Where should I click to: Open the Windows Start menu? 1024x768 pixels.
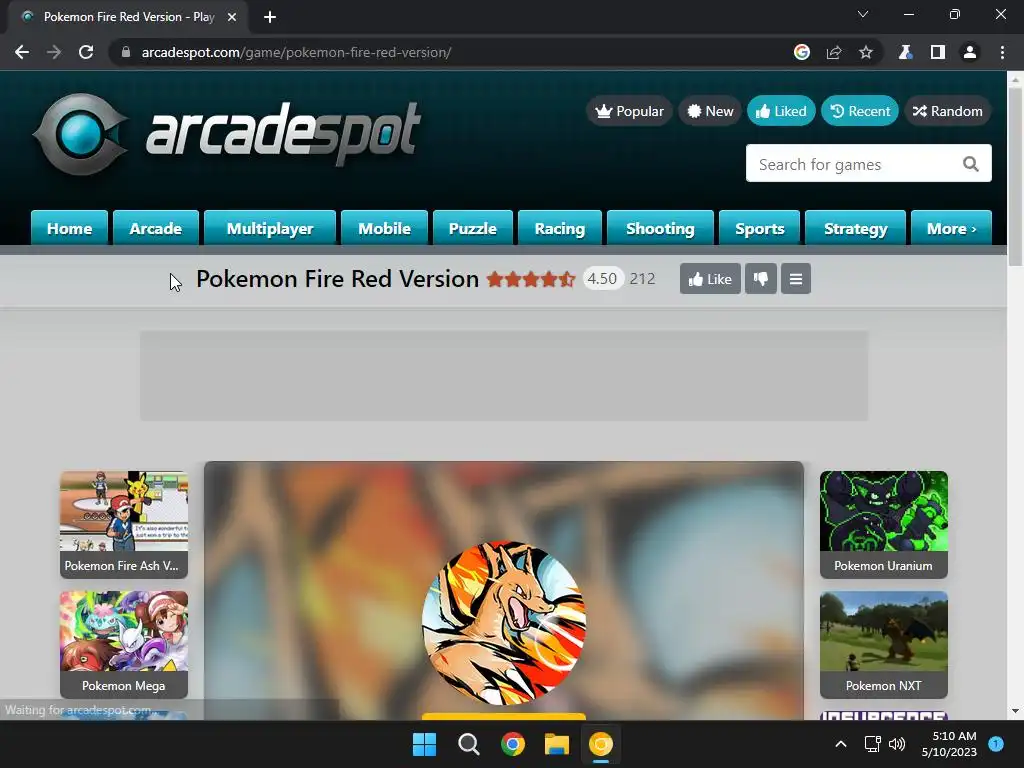pyautogui.click(x=424, y=744)
